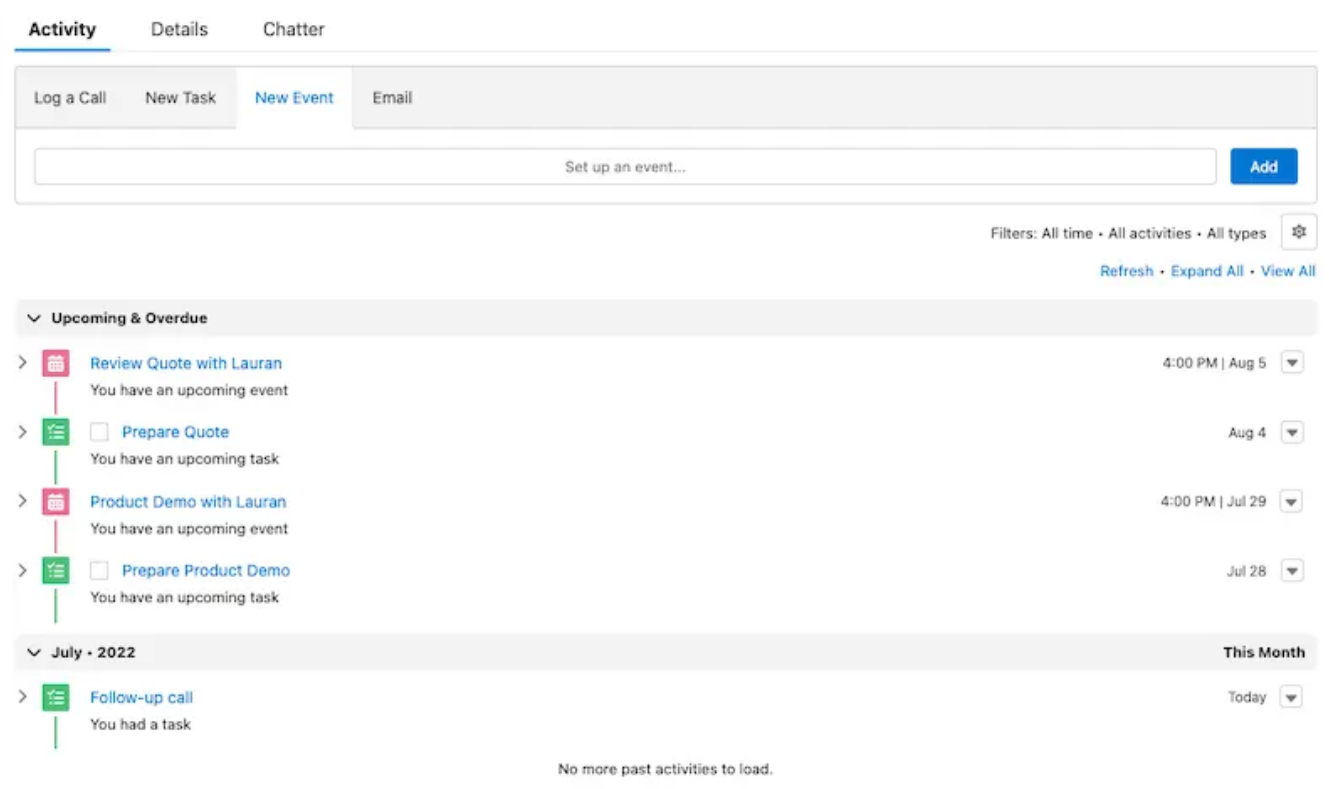Click the View All link
The image size is (1329, 789).
[1288, 270]
